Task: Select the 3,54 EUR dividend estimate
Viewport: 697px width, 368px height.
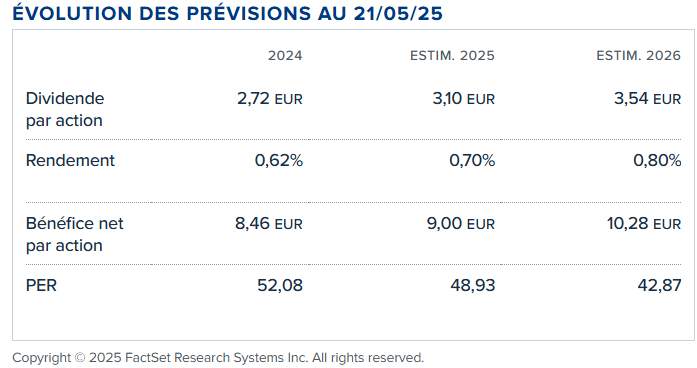Action: coord(647,99)
